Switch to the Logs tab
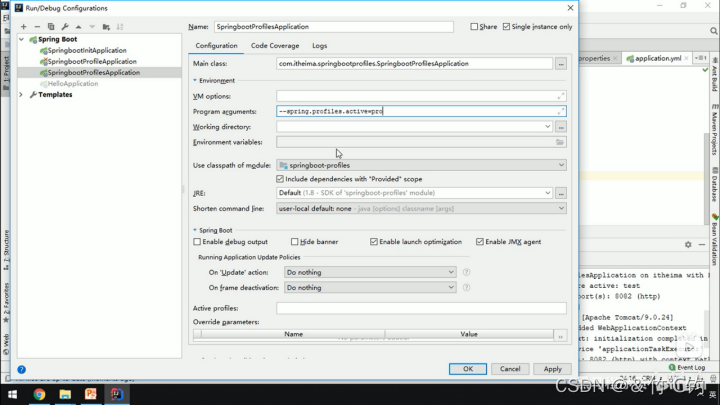 (320, 46)
